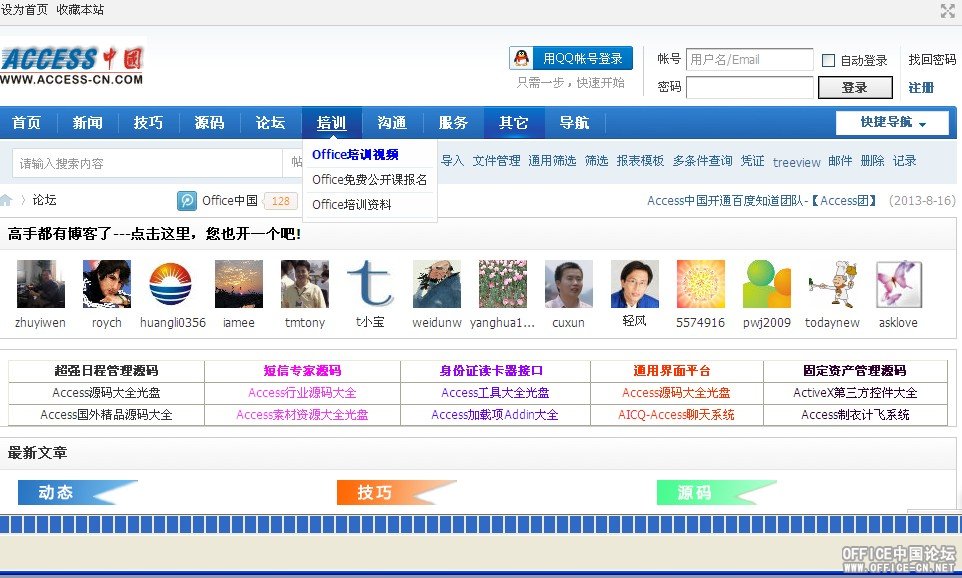Click the QQ penguin login icon

tap(521, 58)
